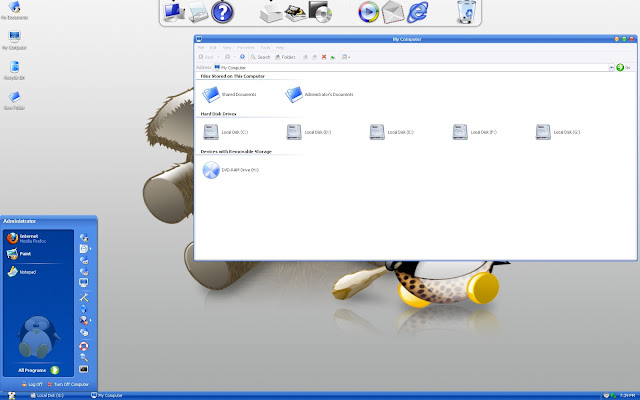Select Local Disk (G:) drive
The width and height of the screenshot is (640, 400).
(x=558, y=132)
